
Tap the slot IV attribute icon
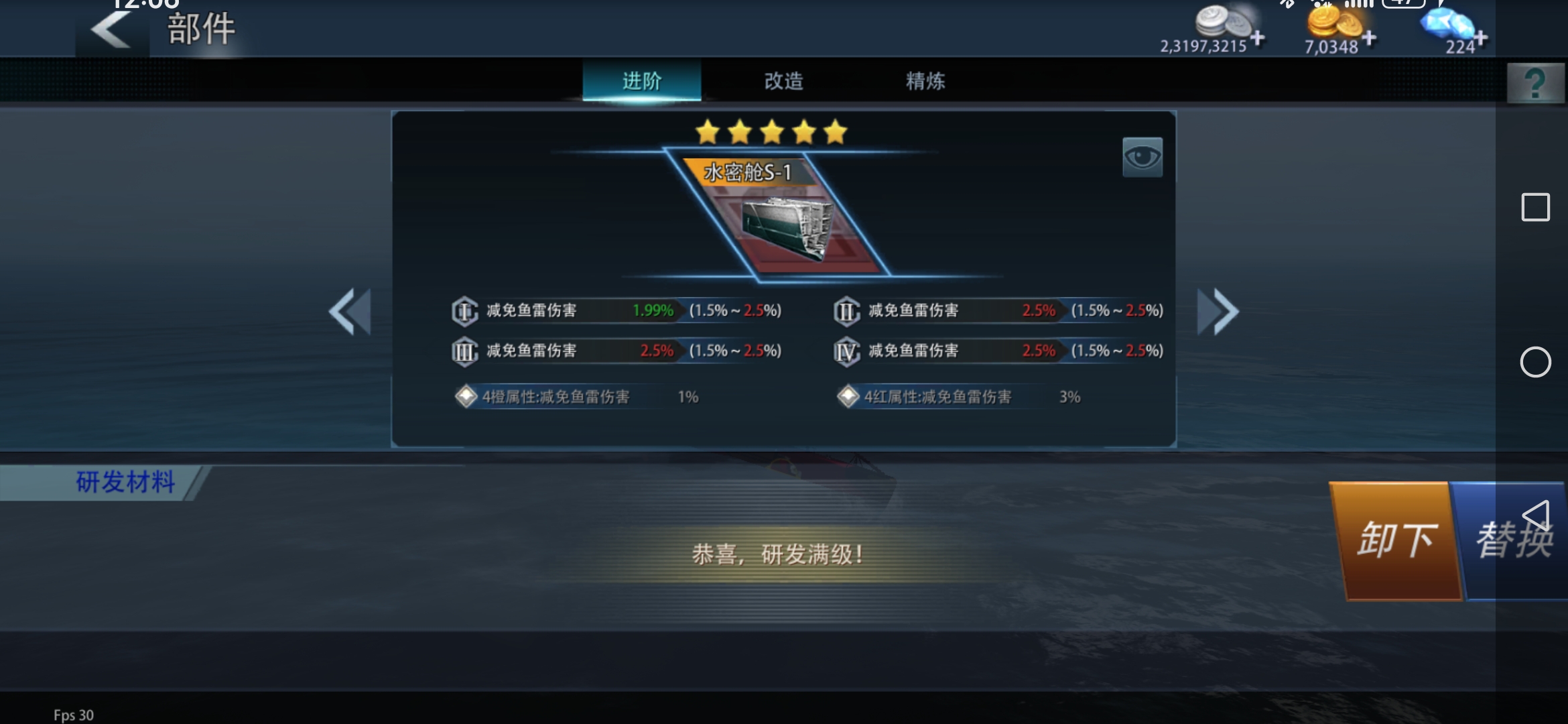846,351
